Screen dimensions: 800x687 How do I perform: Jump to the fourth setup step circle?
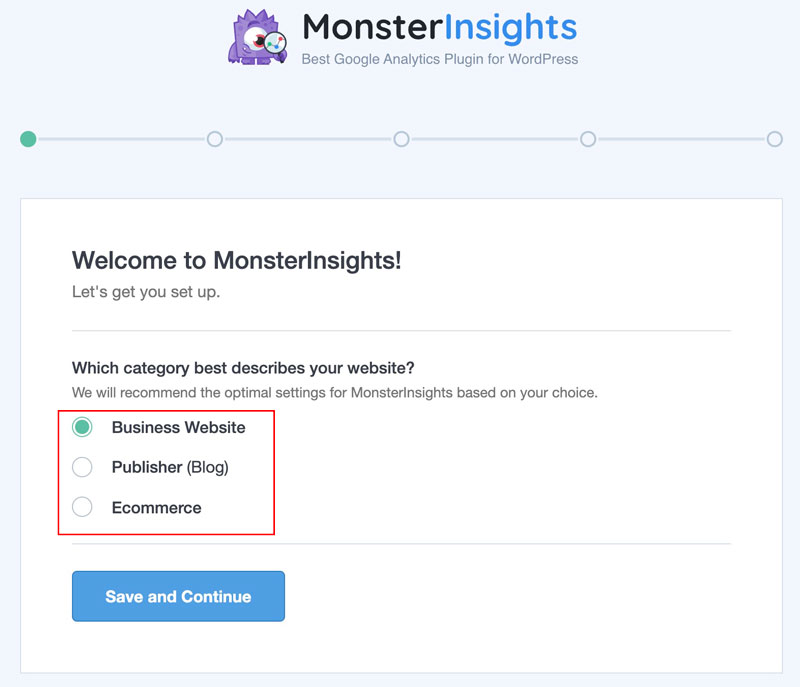click(588, 139)
